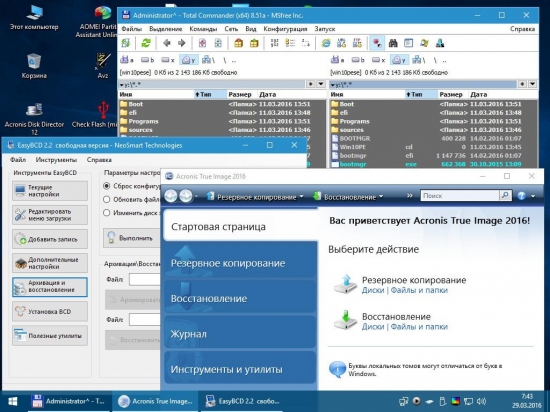Click the first Файл input field in EasyBCD
This screenshot has height=412, width=550.
click(145, 279)
